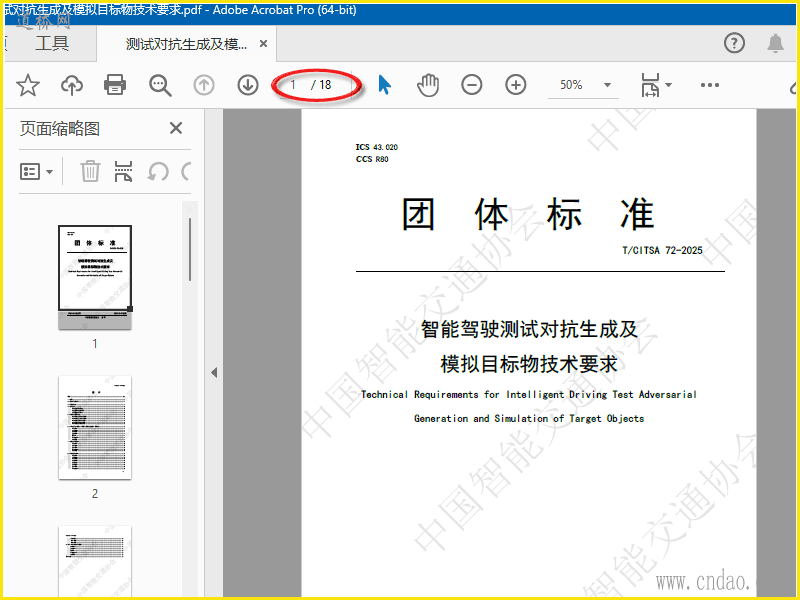
Task: Click the ICS 43.020 text
Action: [x=377, y=147]
